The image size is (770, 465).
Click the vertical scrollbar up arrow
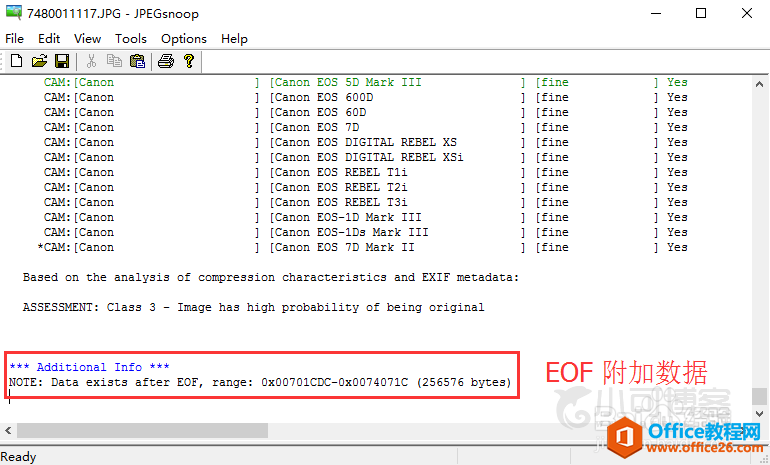(x=760, y=84)
